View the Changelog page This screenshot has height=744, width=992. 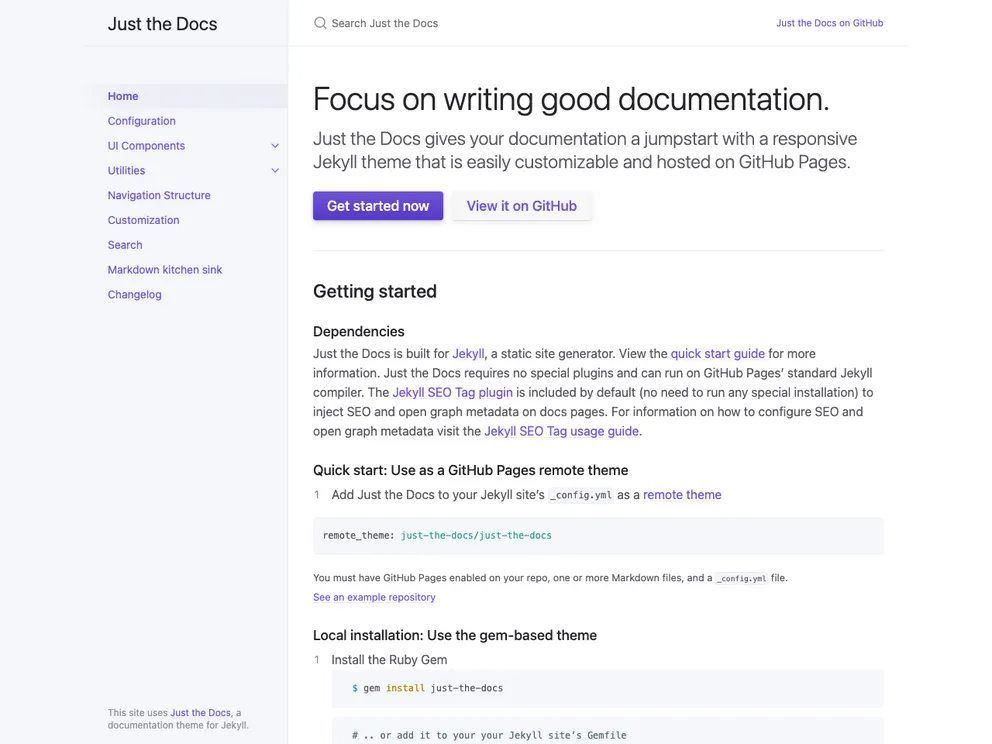click(134, 294)
